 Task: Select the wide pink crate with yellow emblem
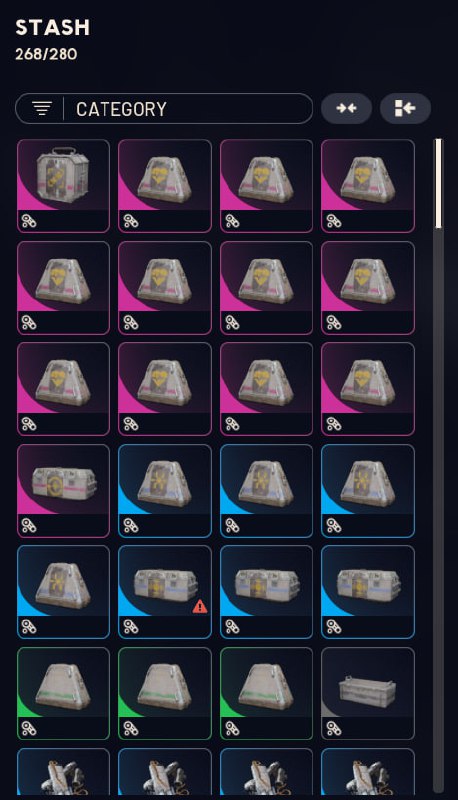(x=63, y=491)
